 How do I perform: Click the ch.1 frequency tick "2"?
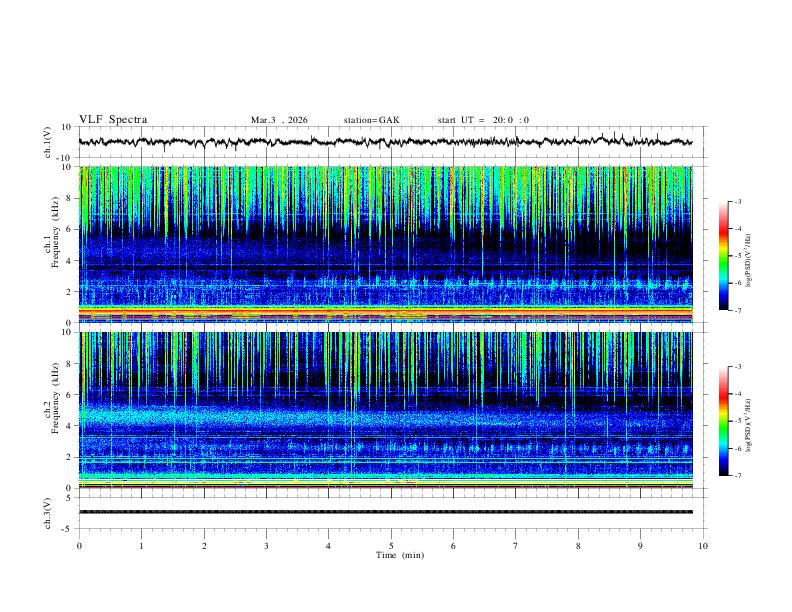69,292
